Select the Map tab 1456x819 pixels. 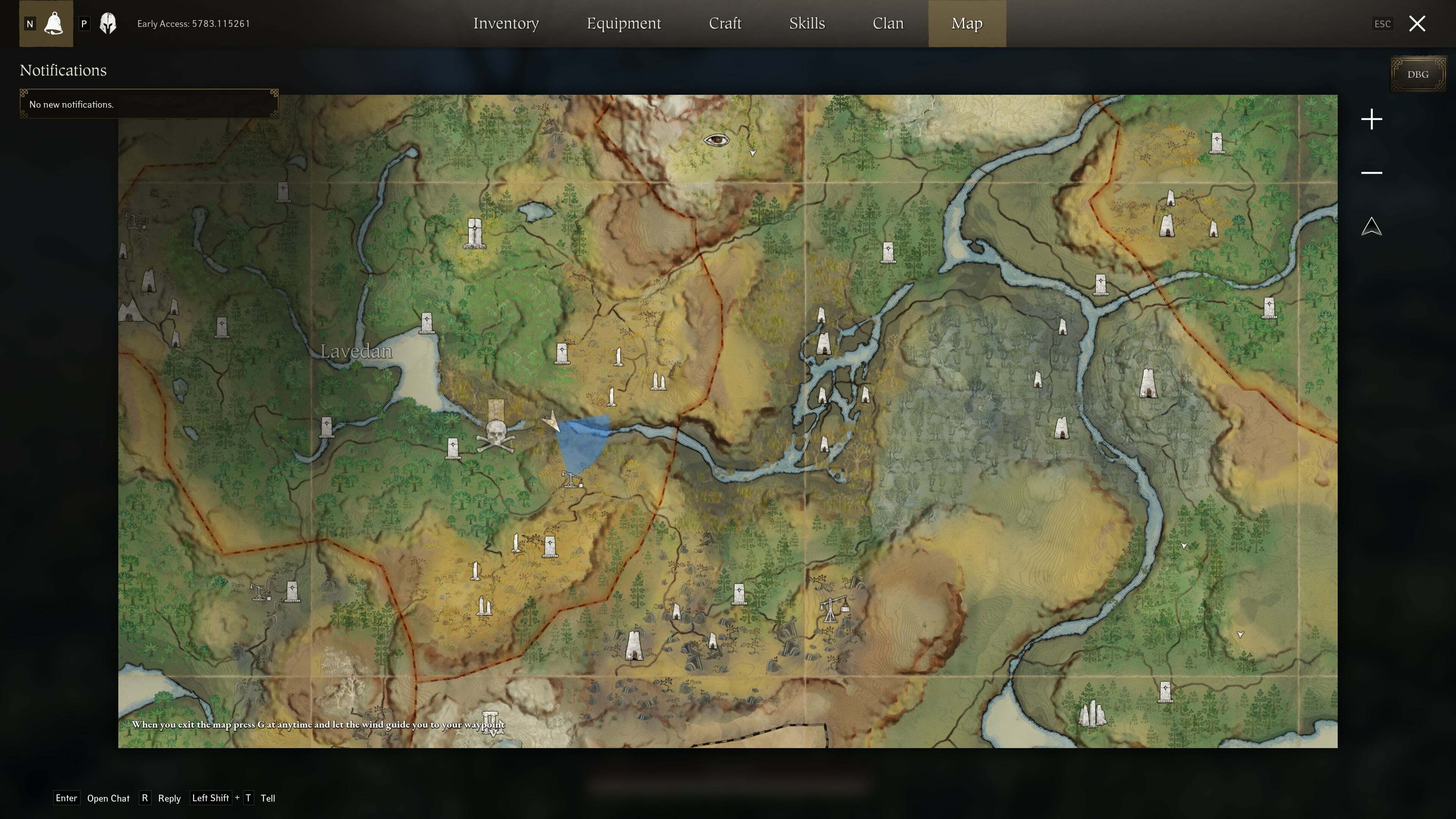(966, 23)
